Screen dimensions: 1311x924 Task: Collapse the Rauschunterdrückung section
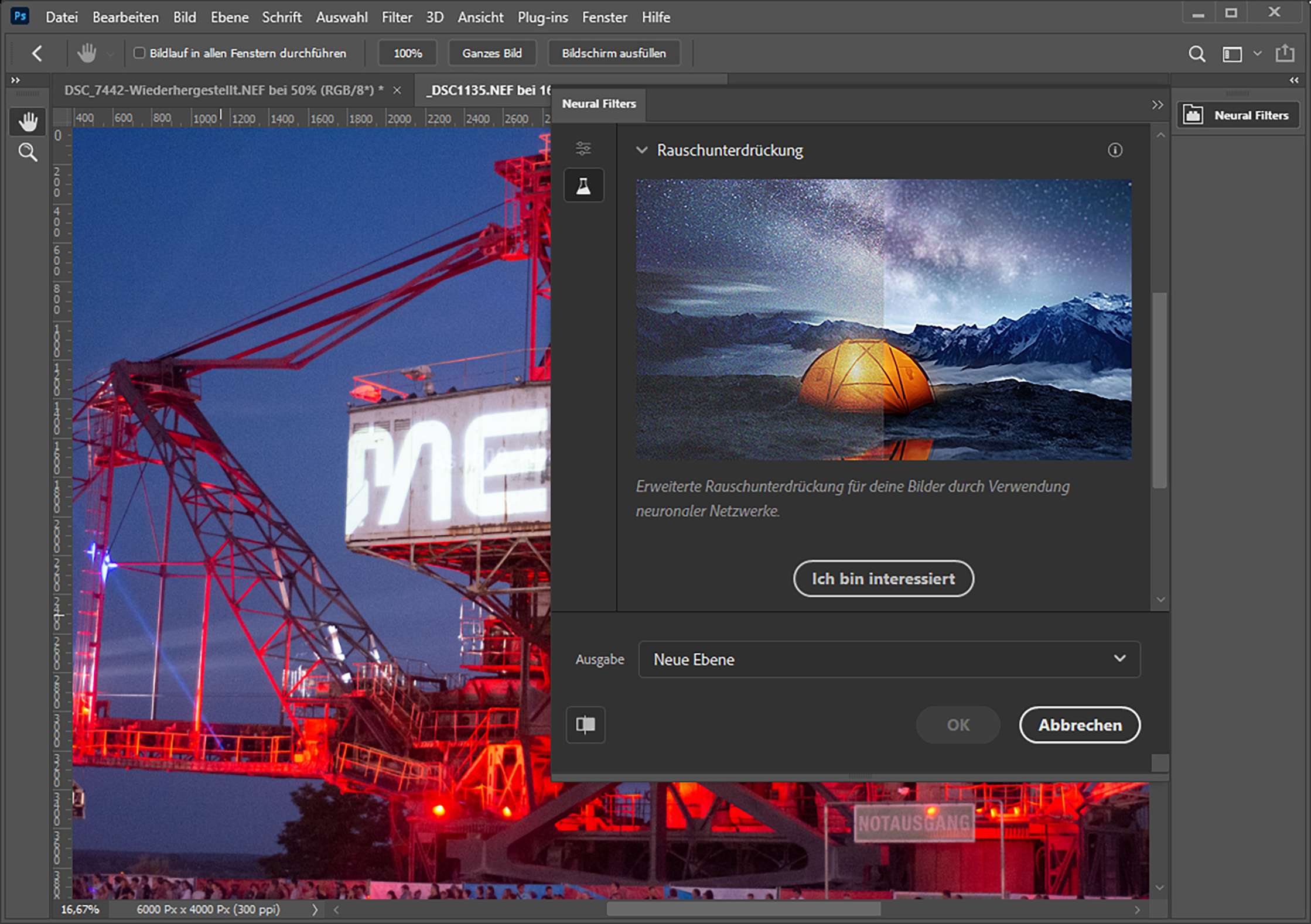pos(642,150)
